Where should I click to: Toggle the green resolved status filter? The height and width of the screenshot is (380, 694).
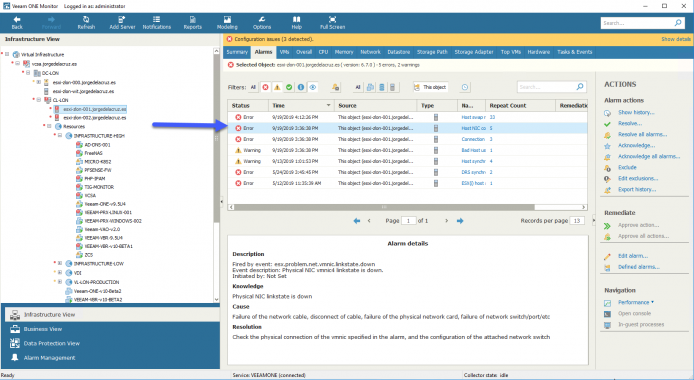(x=289, y=87)
